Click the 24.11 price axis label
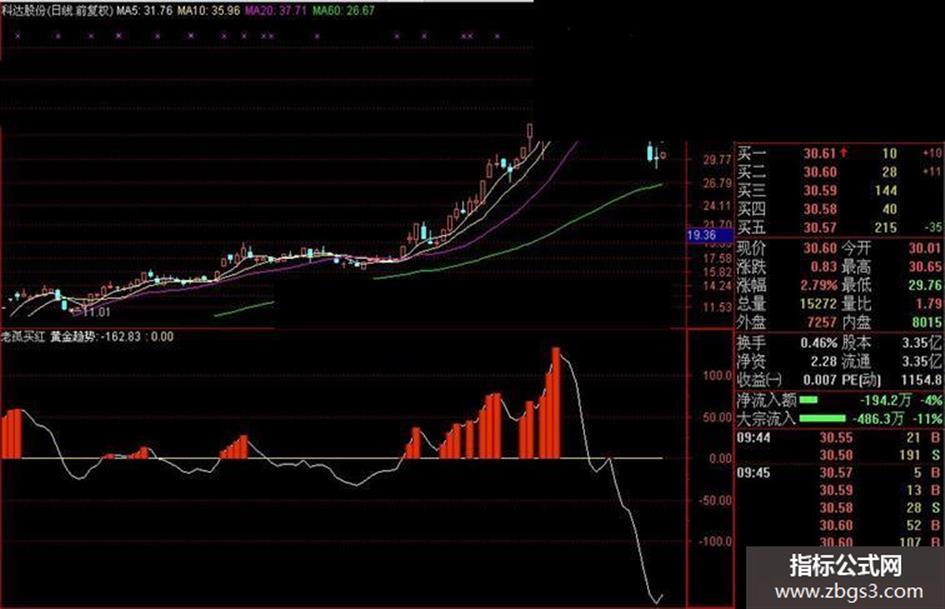Viewport: 945px width, 609px height. pos(717,206)
